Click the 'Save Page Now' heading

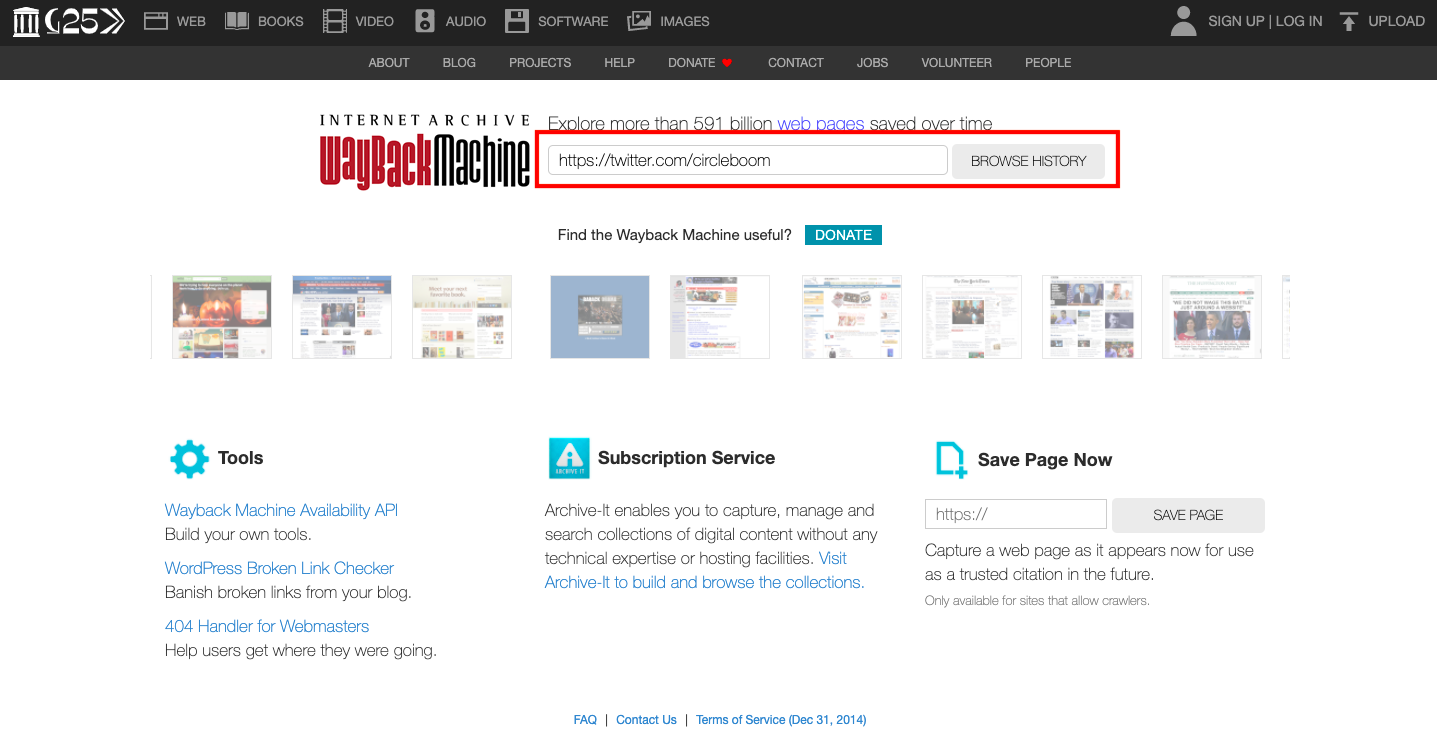1045,460
